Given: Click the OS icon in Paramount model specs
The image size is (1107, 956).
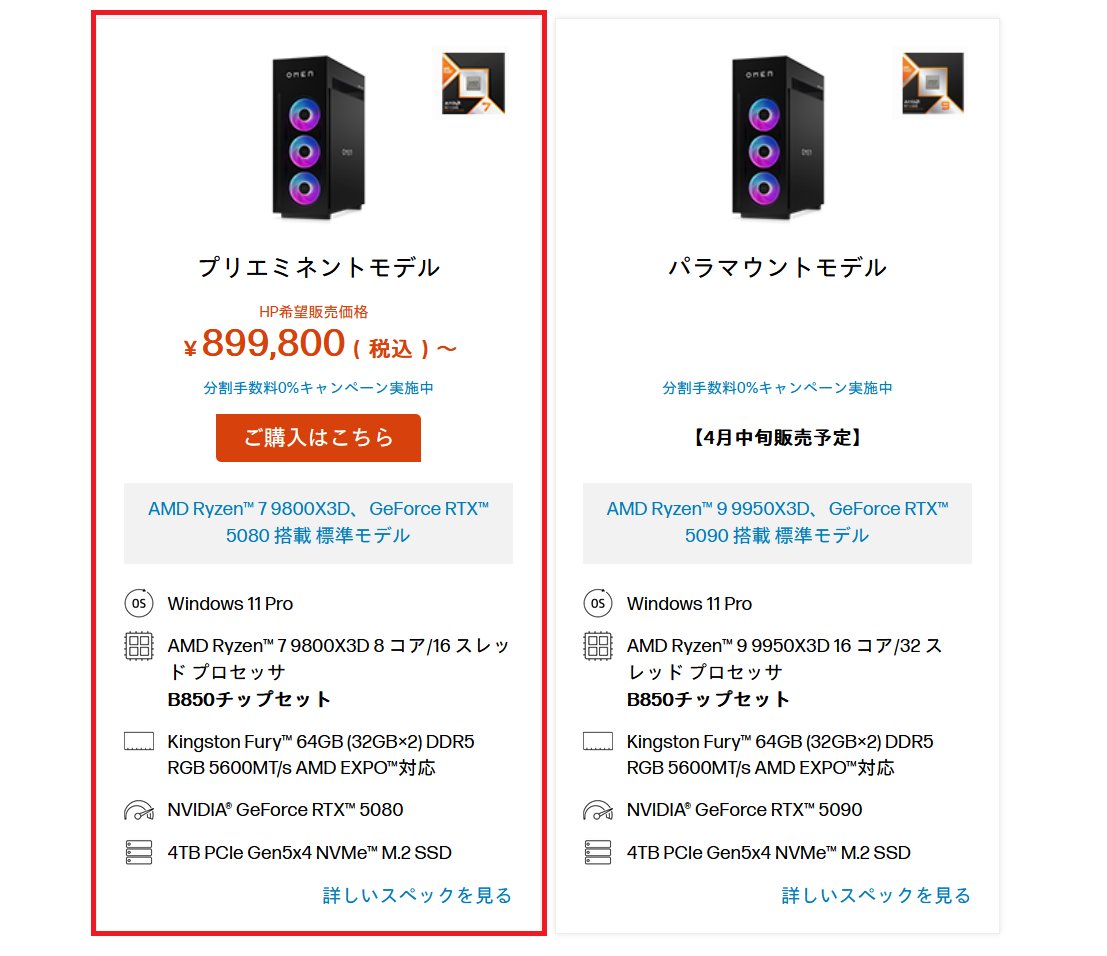Looking at the screenshot, I should pyautogui.click(x=598, y=604).
